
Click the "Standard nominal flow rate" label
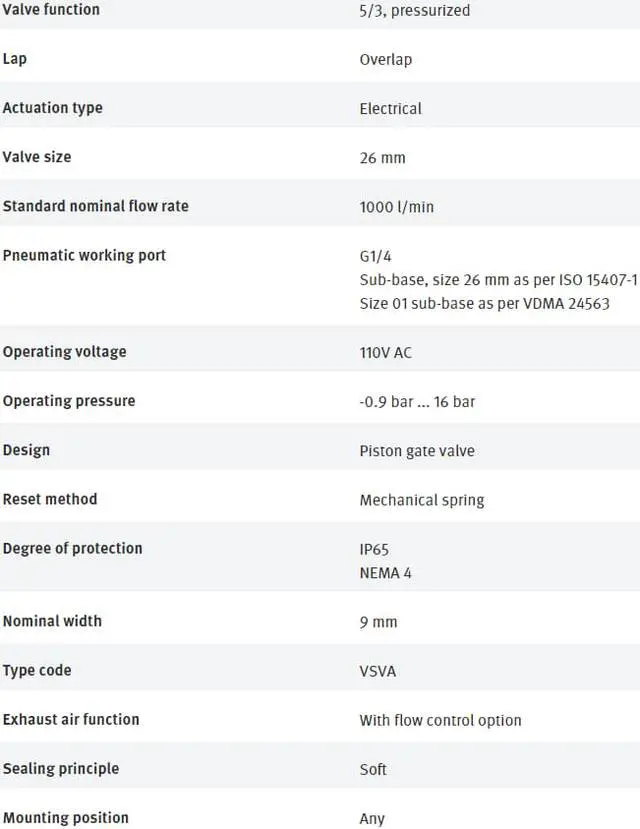click(95, 206)
